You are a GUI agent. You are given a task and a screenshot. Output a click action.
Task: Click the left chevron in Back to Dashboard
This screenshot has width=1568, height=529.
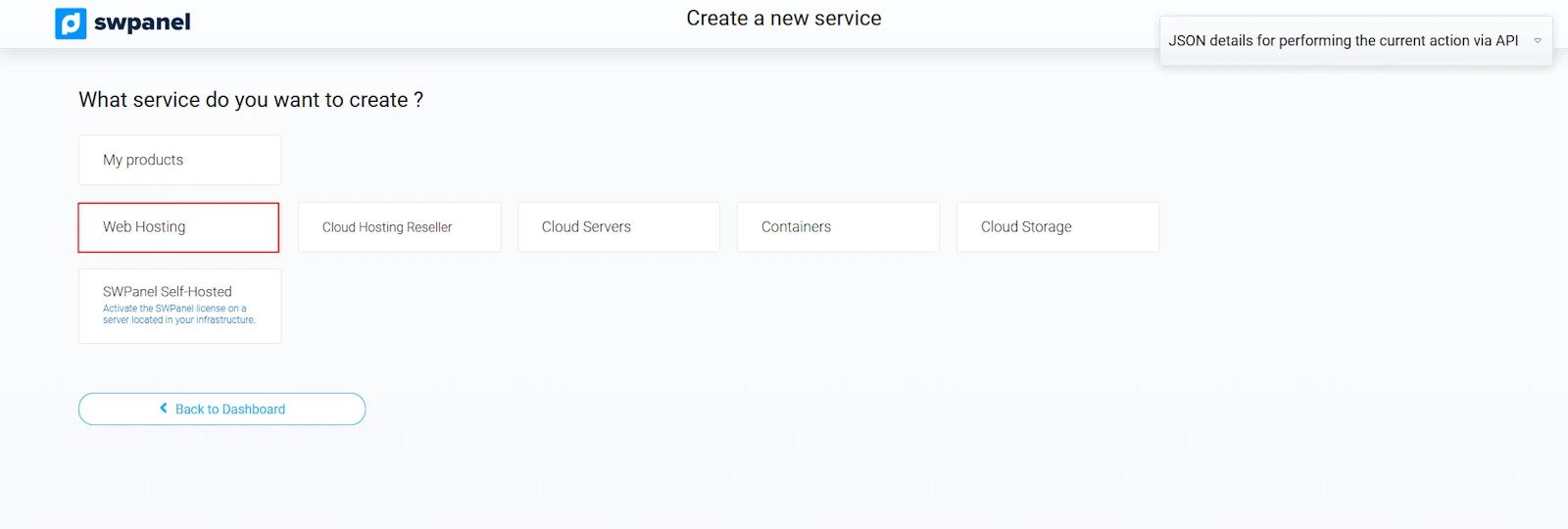[164, 409]
